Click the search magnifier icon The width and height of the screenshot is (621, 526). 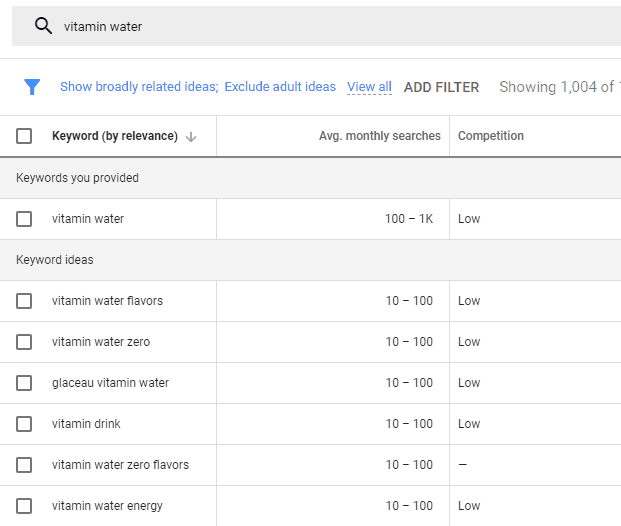point(43,26)
